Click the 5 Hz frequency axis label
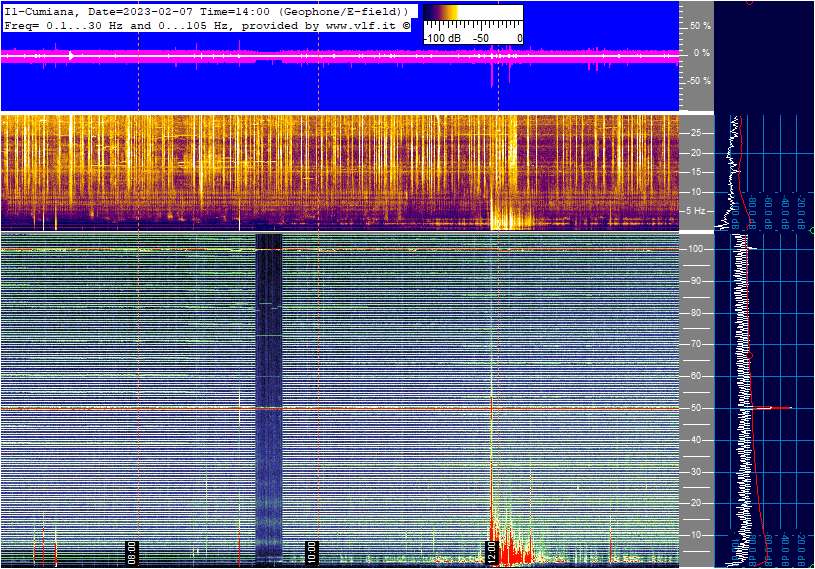This screenshot has height=569, width=815. tap(696, 211)
